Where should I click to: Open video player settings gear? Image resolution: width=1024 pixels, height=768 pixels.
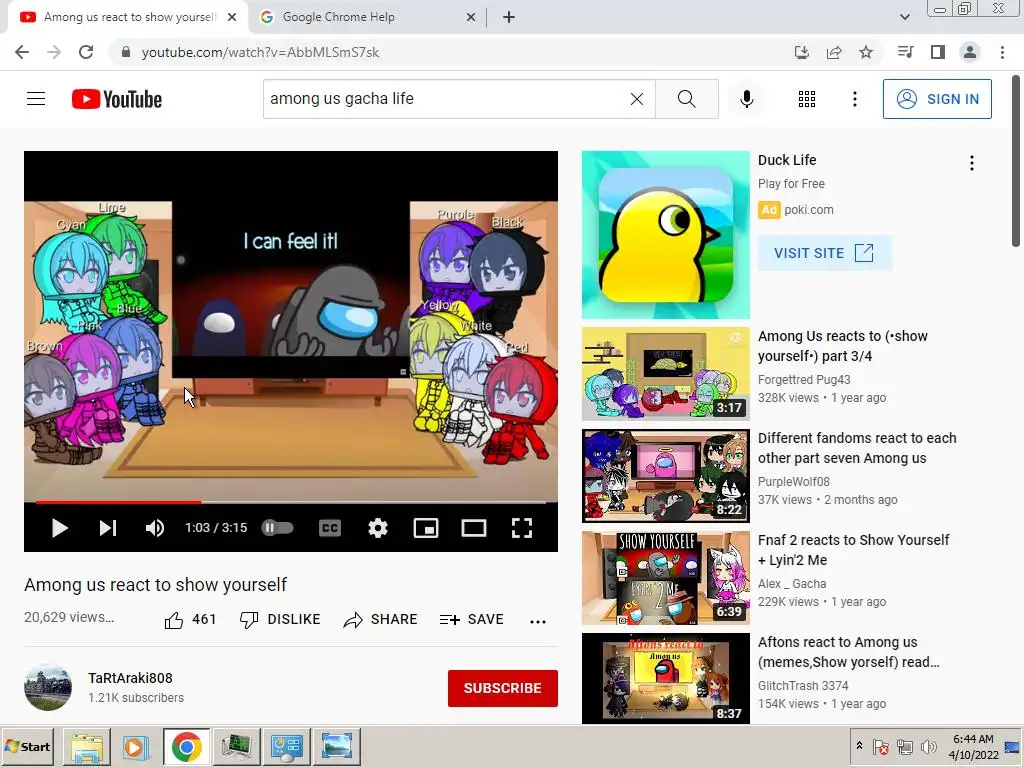pyautogui.click(x=377, y=528)
